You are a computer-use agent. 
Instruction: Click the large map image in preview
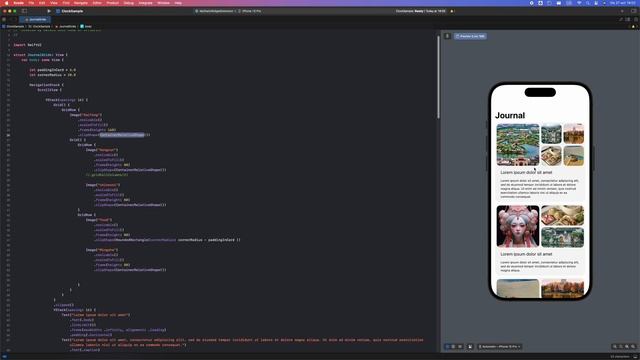518,144
